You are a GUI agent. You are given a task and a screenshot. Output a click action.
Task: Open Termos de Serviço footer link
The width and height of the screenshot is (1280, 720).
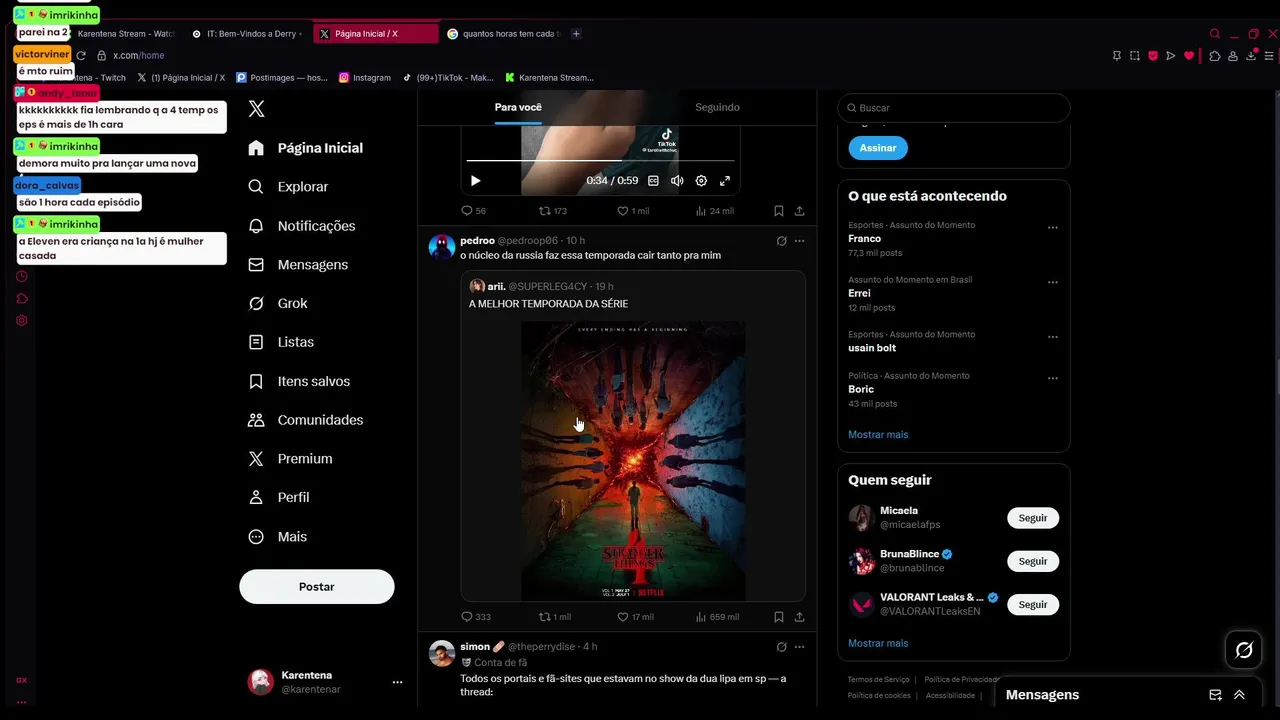pos(879,680)
